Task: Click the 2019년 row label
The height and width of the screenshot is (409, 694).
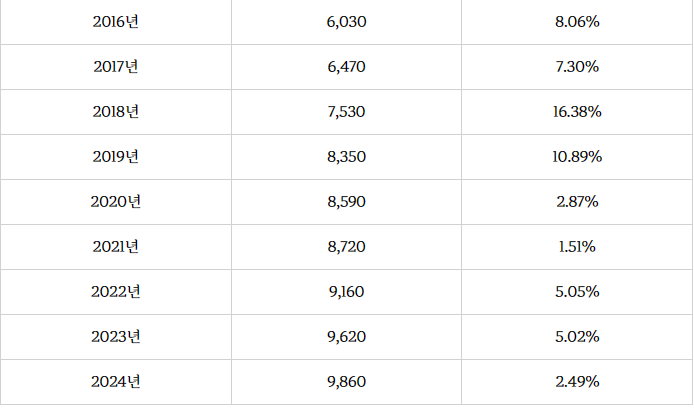Action: pyautogui.click(x=115, y=157)
